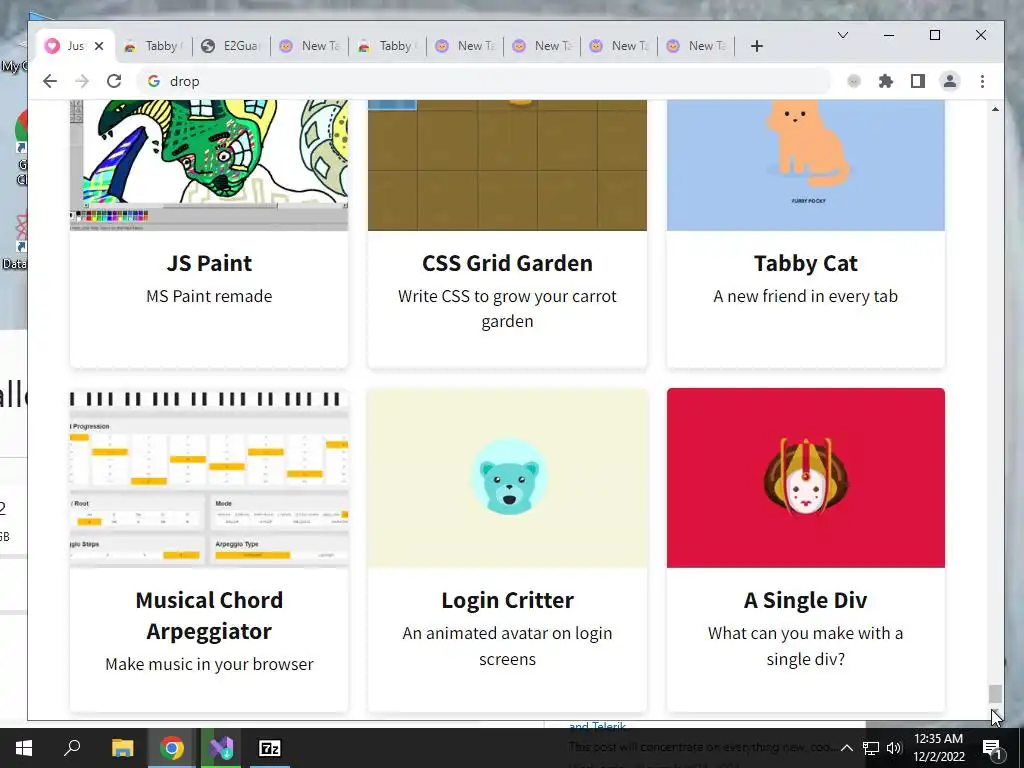
Task: Open a new tab with plus button
Action: click(x=756, y=46)
